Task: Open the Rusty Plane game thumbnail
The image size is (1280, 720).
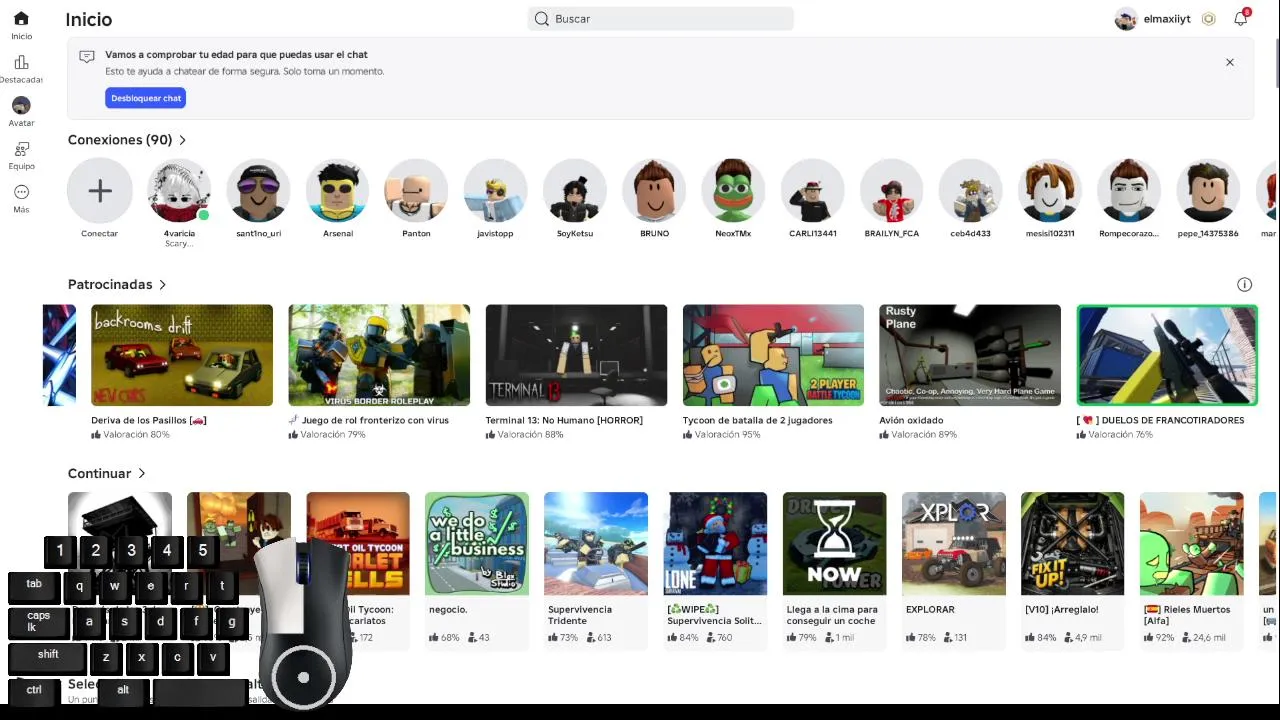Action: [x=970, y=355]
